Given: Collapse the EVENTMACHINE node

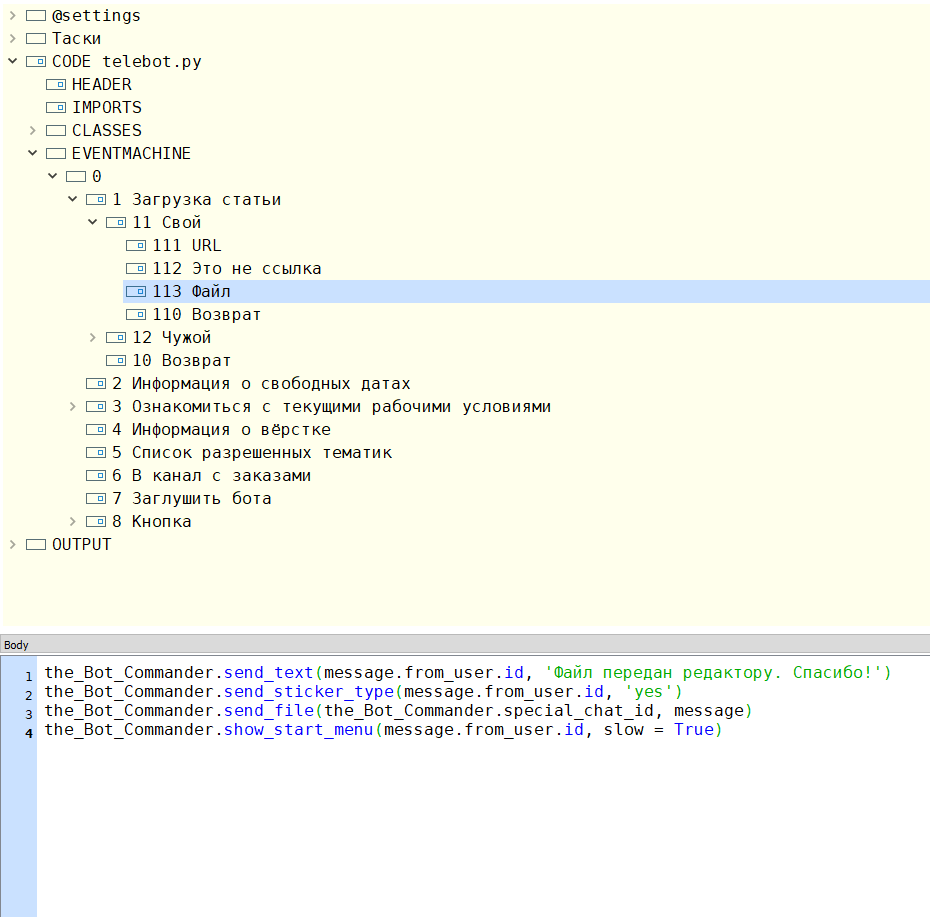Looking at the screenshot, I should (x=33, y=153).
